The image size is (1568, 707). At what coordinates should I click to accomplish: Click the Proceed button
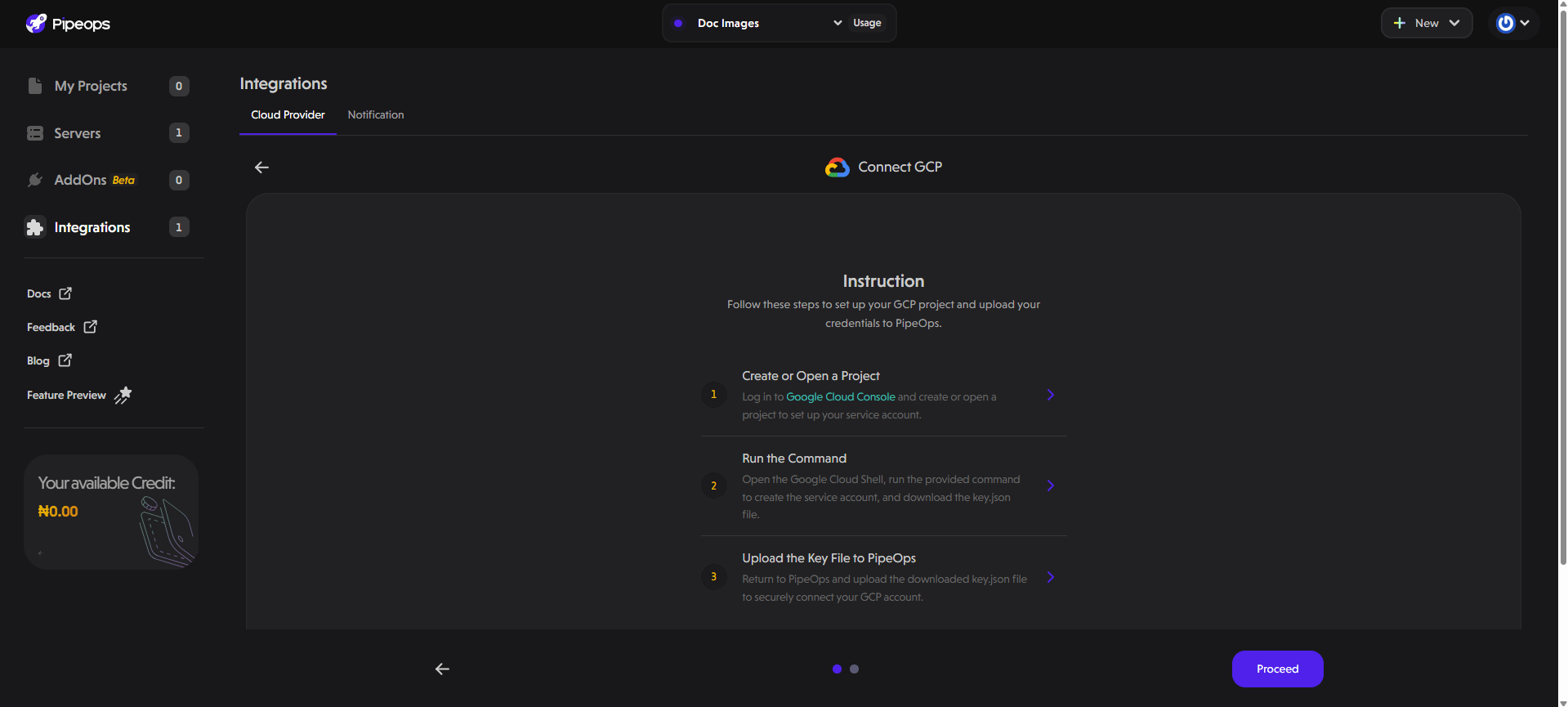[1277, 669]
